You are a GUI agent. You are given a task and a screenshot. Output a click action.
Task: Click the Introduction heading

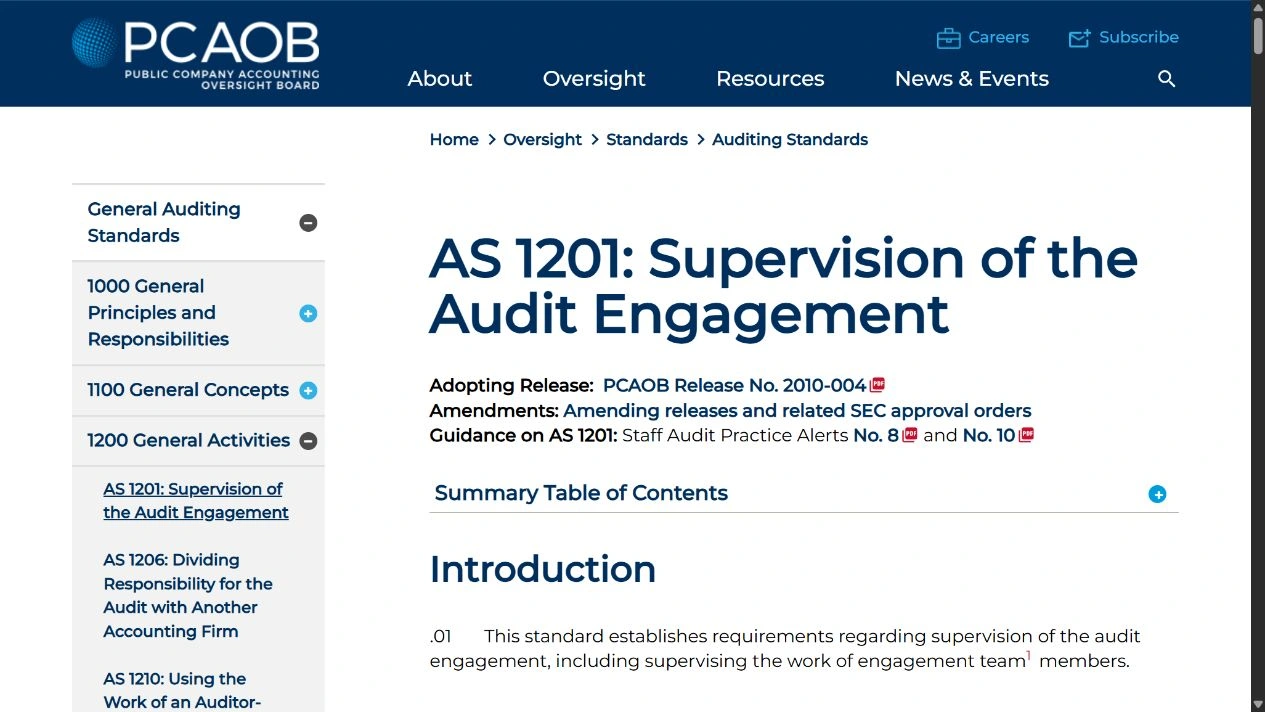[543, 569]
